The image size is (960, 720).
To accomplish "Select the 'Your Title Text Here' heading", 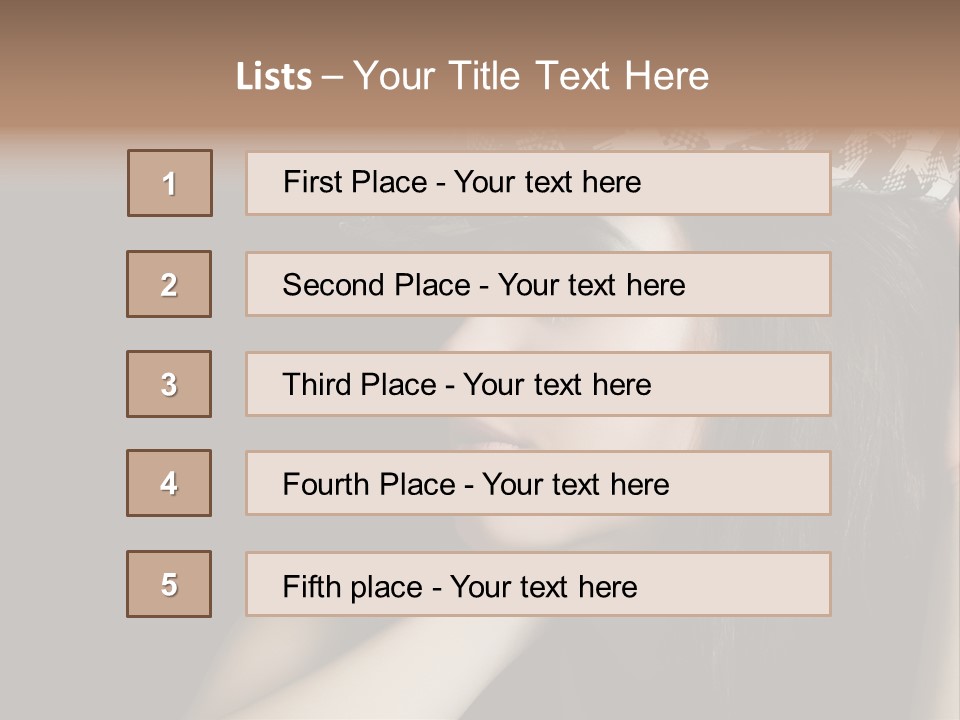I will click(x=531, y=76).
